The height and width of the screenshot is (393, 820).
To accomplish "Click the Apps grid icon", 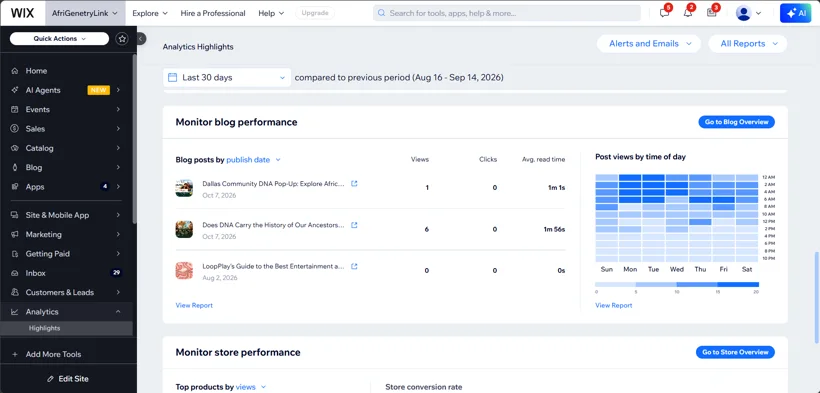I will [x=15, y=187].
